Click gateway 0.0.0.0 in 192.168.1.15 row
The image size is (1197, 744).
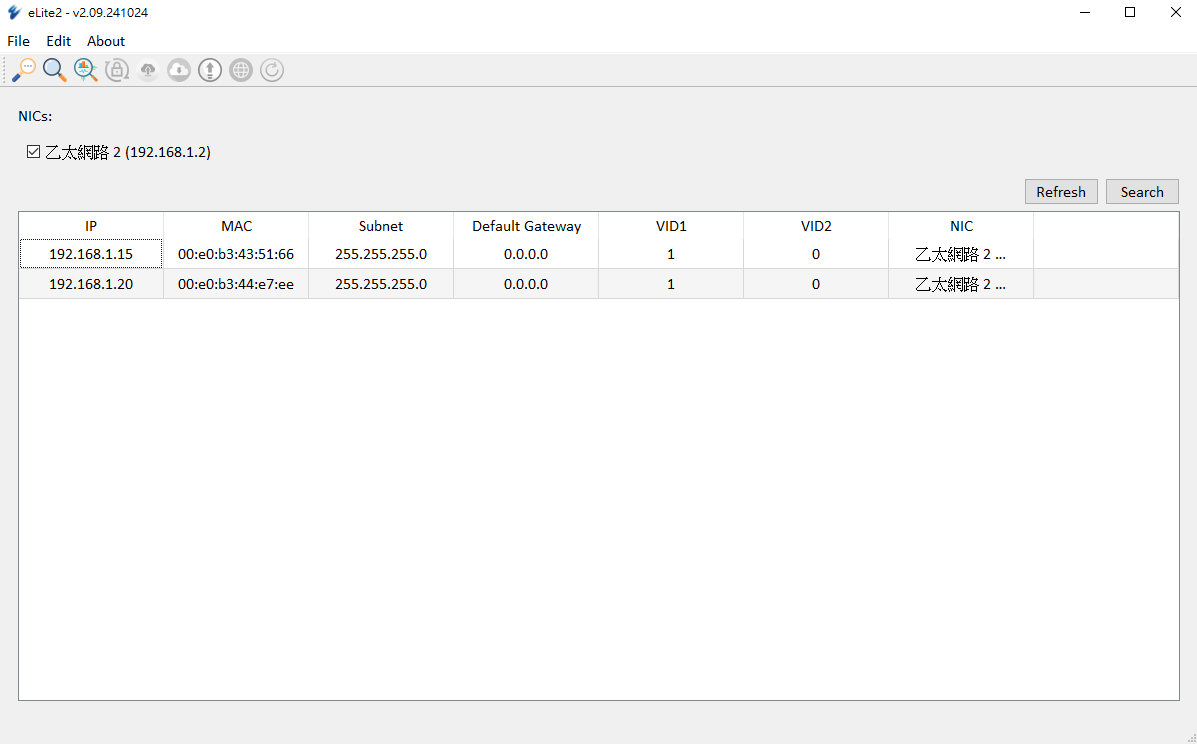click(x=526, y=254)
